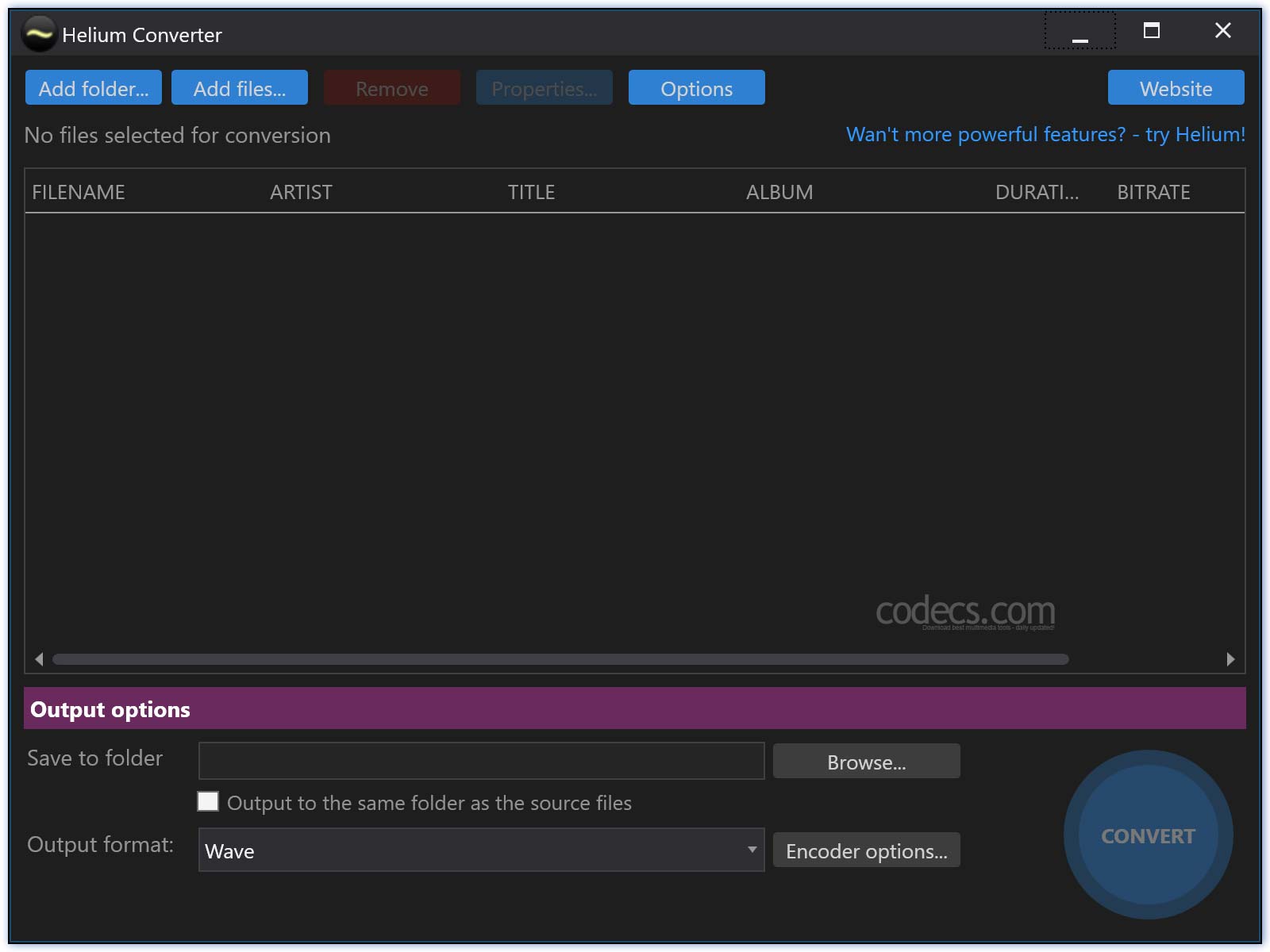This screenshot has height=952, width=1270.
Task: Open file Properties...
Action: coord(545,87)
